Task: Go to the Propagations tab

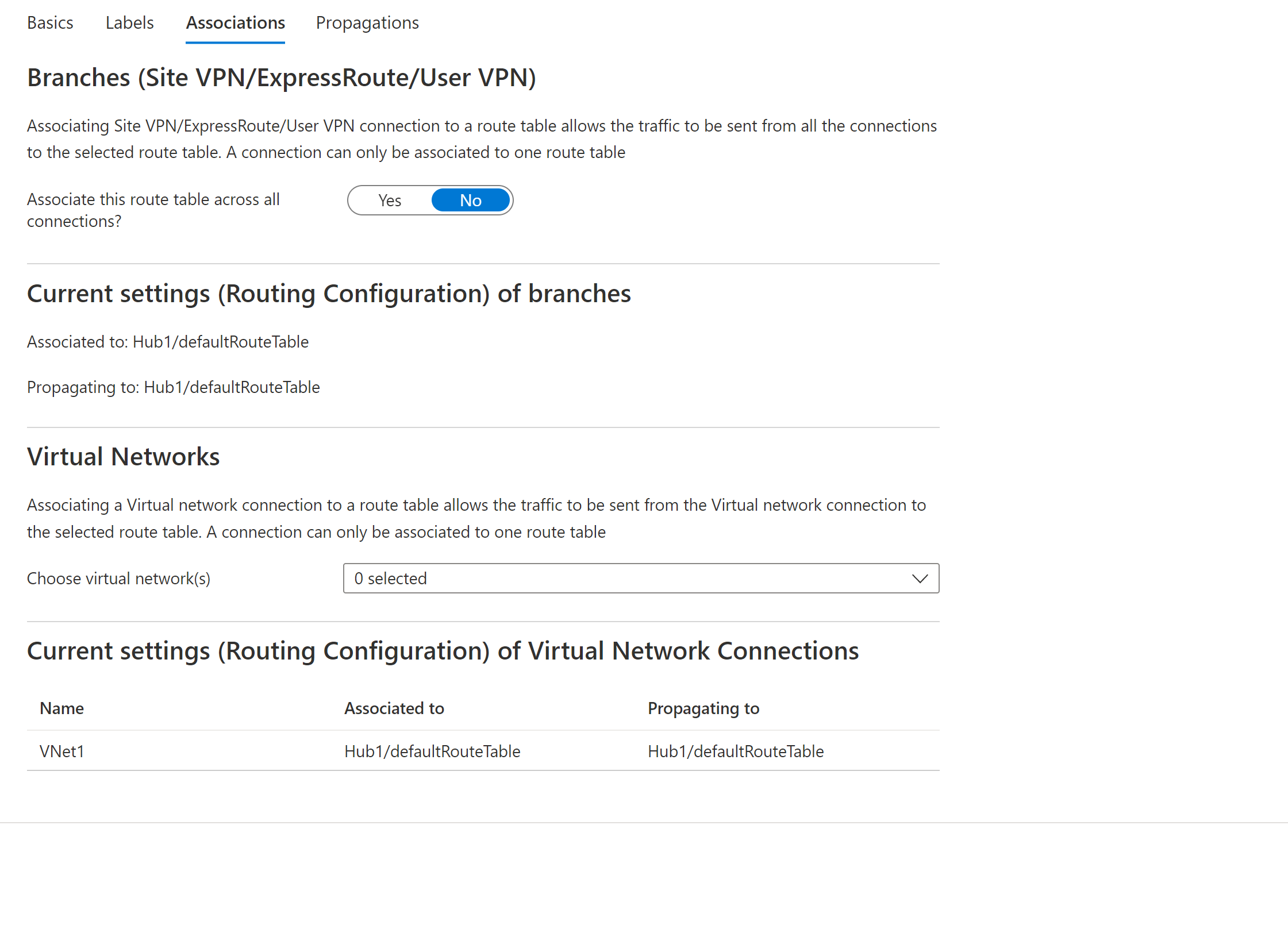Action: pos(367,23)
